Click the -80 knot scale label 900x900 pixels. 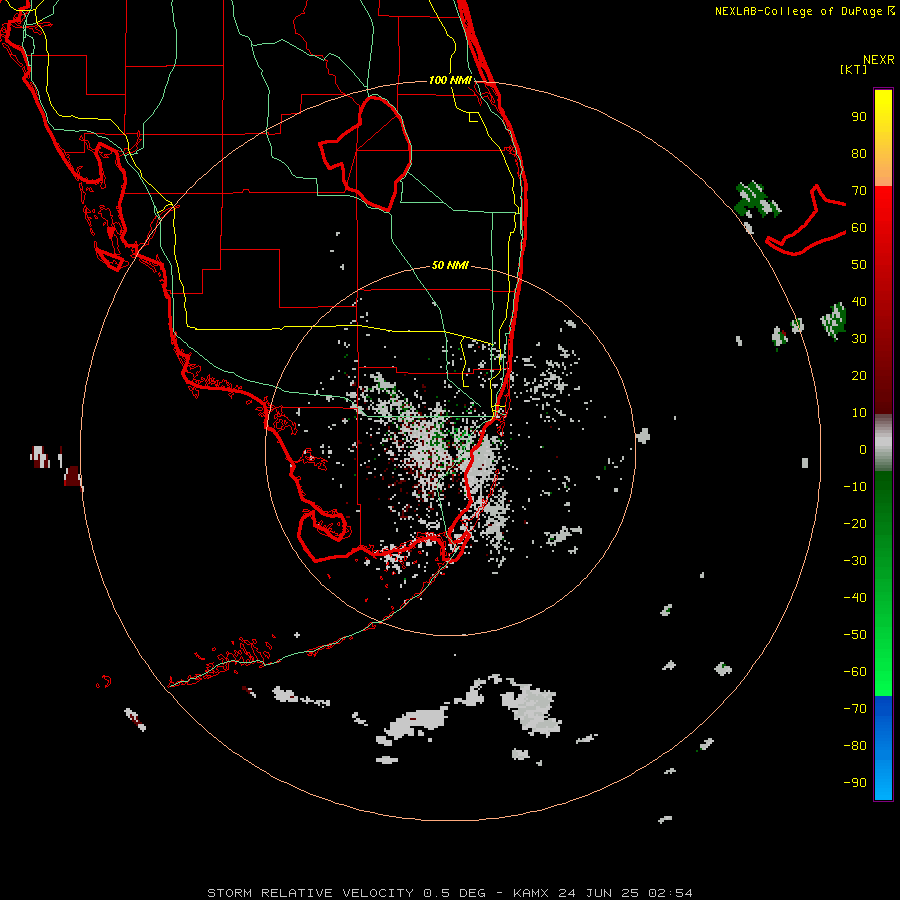(x=855, y=746)
